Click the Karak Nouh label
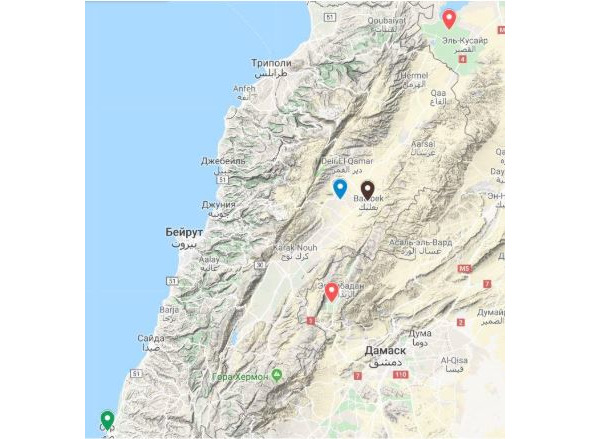This screenshot has width=591, height=439. click(295, 248)
